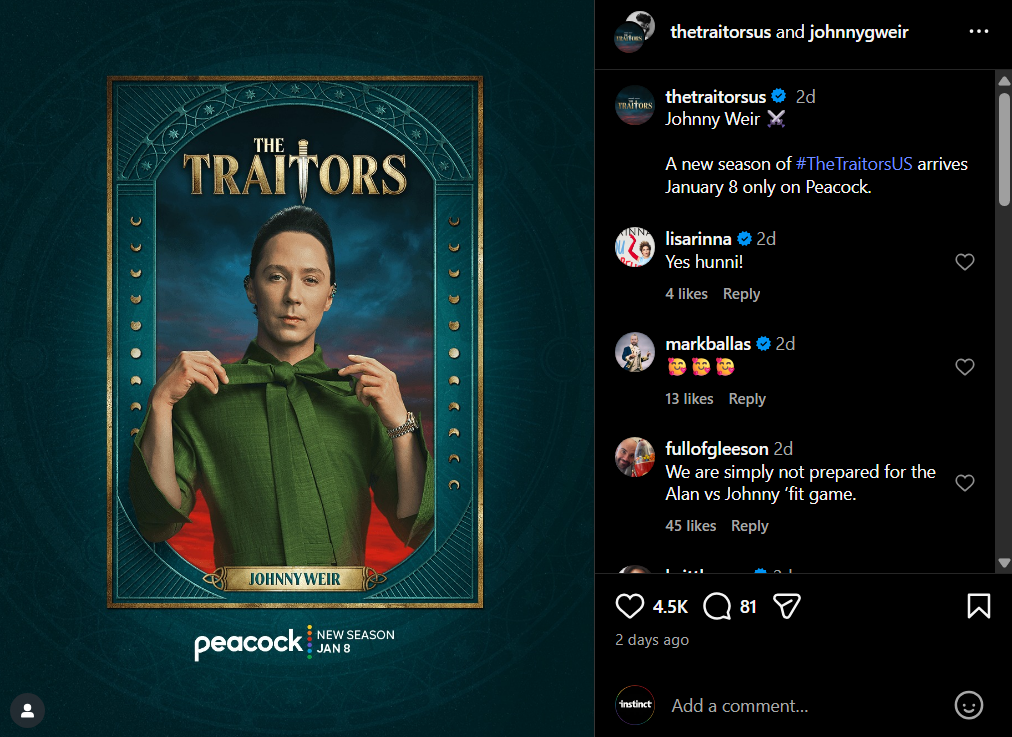
Task: Click scrollbar down arrow in comments
Action: [1004, 563]
